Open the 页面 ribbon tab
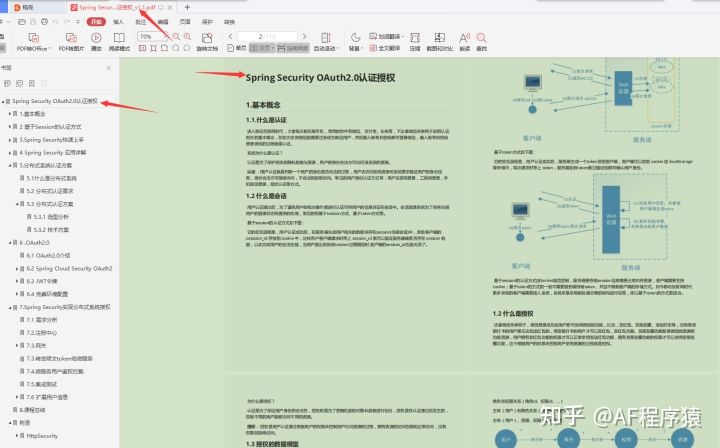Image resolution: width=720 pixels, height=448 pixels. [x=185, y=22]
